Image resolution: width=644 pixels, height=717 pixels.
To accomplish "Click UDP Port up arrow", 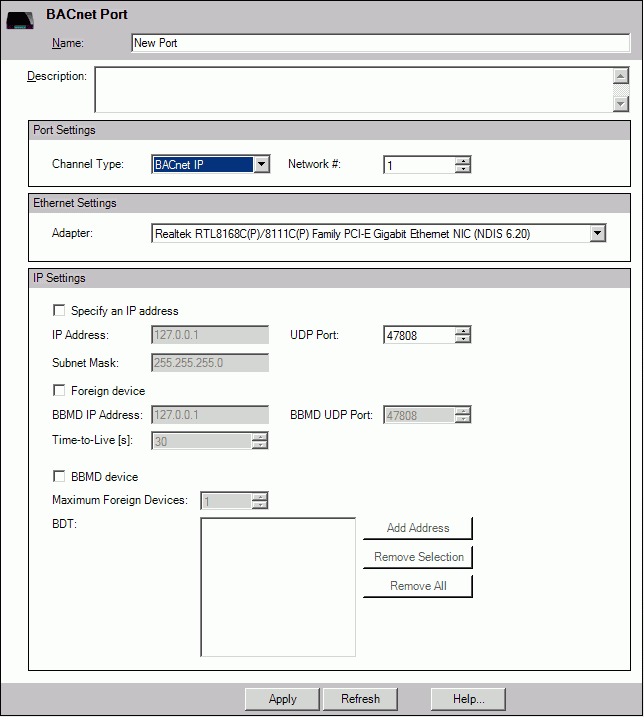I will coord(462,330).
